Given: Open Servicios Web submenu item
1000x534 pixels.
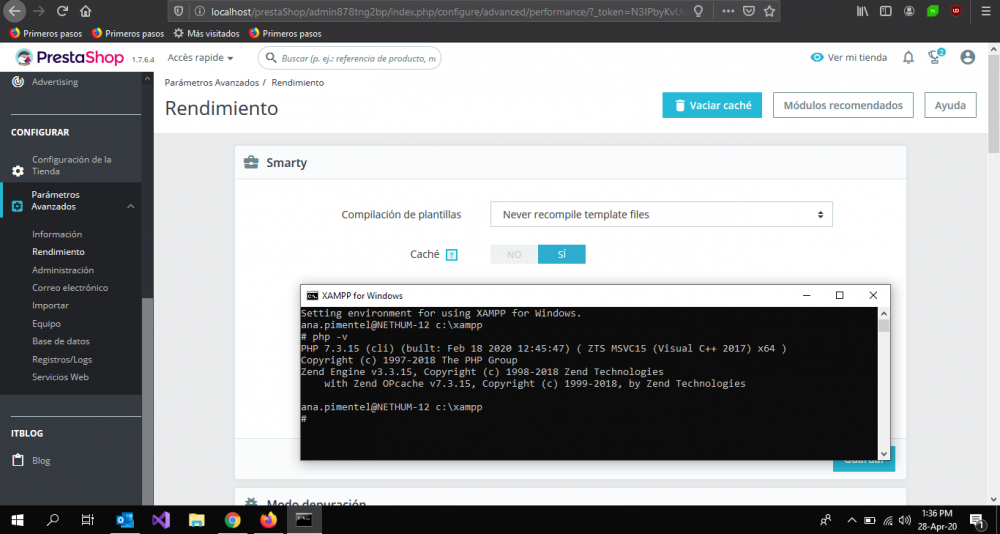Looking at the screenshot, I should tap(60, 377).
